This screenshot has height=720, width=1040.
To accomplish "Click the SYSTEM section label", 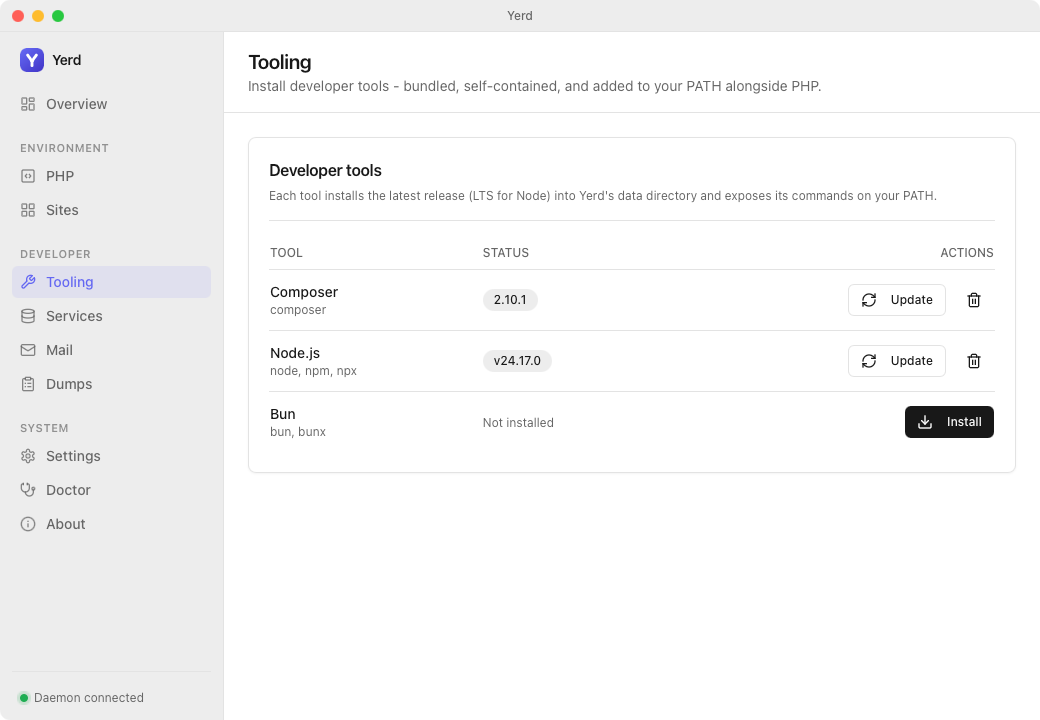I will tap(44, 428).
